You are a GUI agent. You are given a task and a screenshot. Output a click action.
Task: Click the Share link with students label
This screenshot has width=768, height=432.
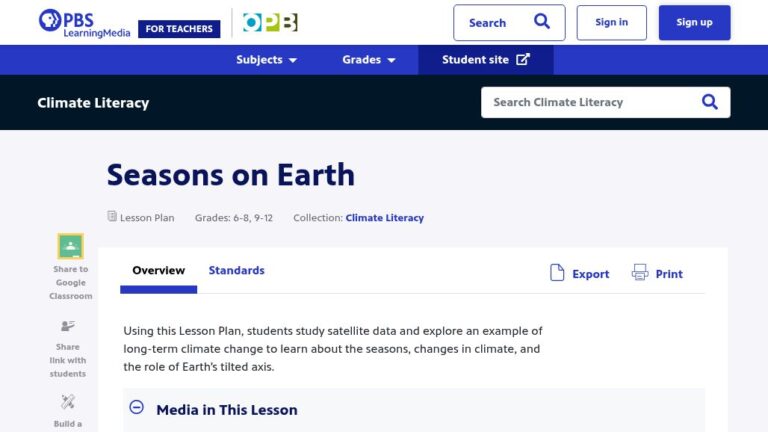[x=68, y=360]
